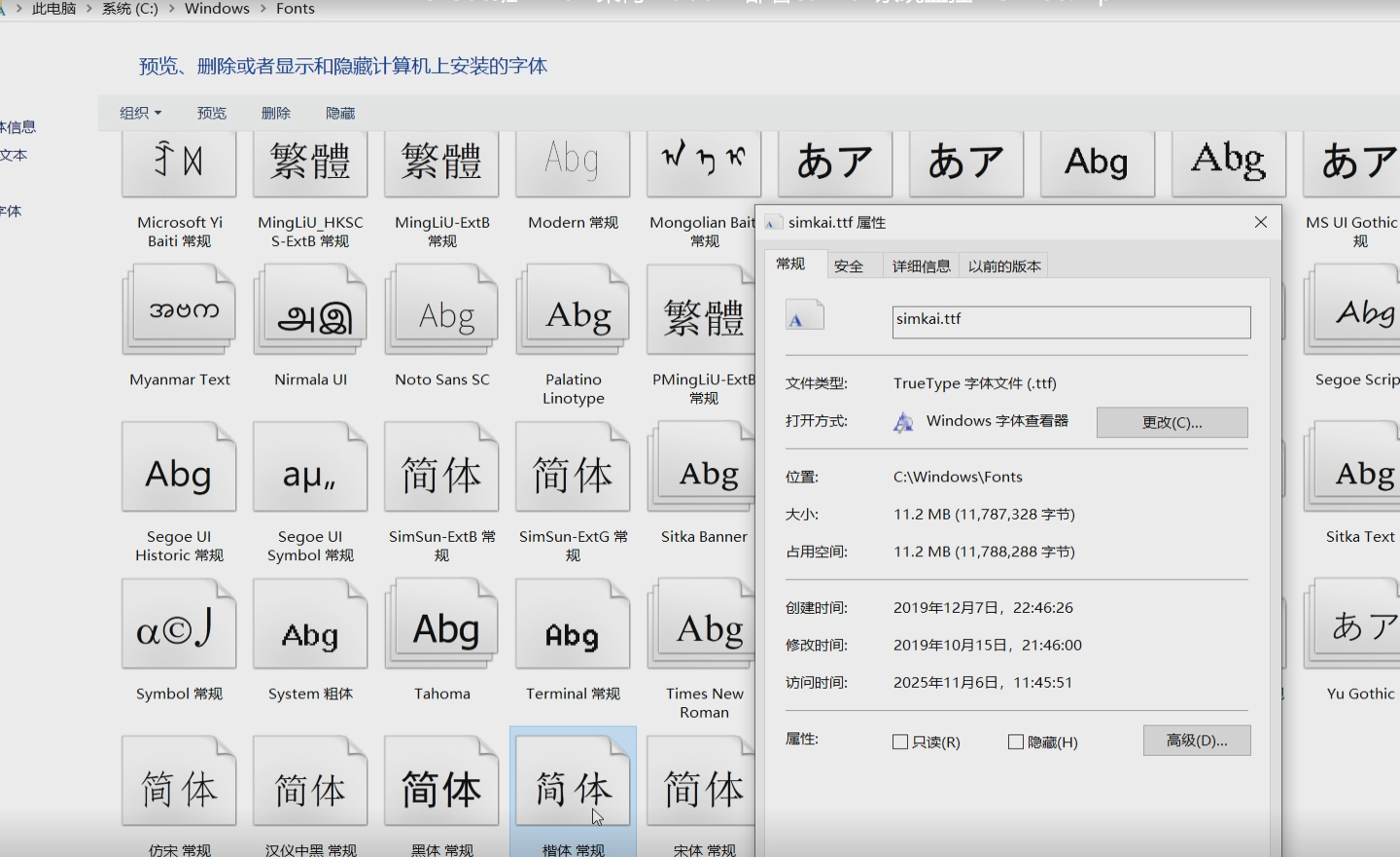The height and width of the screenshot is (857, 1400).
Task: Click 删除 in the fonts toolbar
Action: pos(276,113)
